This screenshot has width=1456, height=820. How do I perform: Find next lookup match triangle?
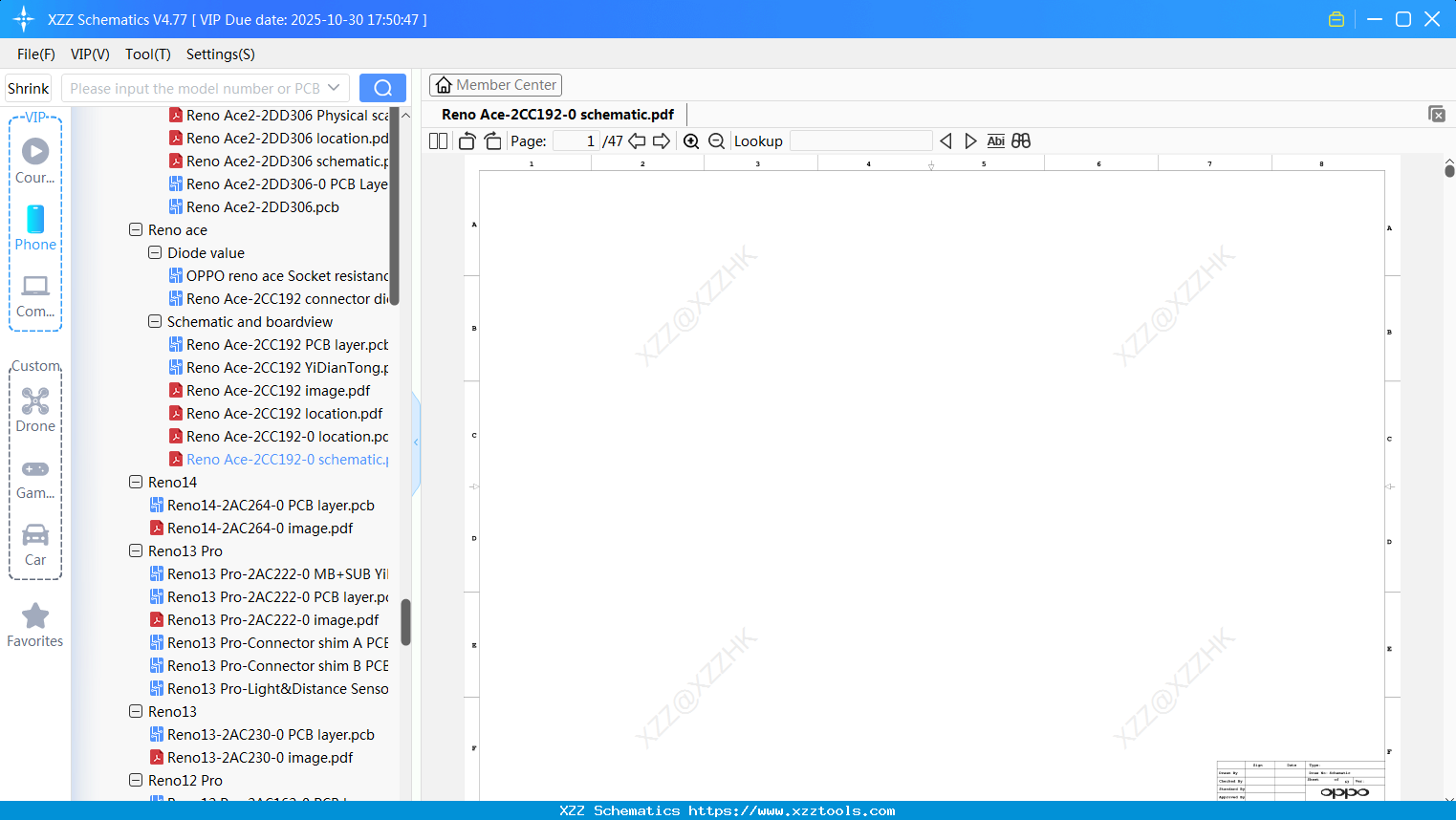click(970, 141)
